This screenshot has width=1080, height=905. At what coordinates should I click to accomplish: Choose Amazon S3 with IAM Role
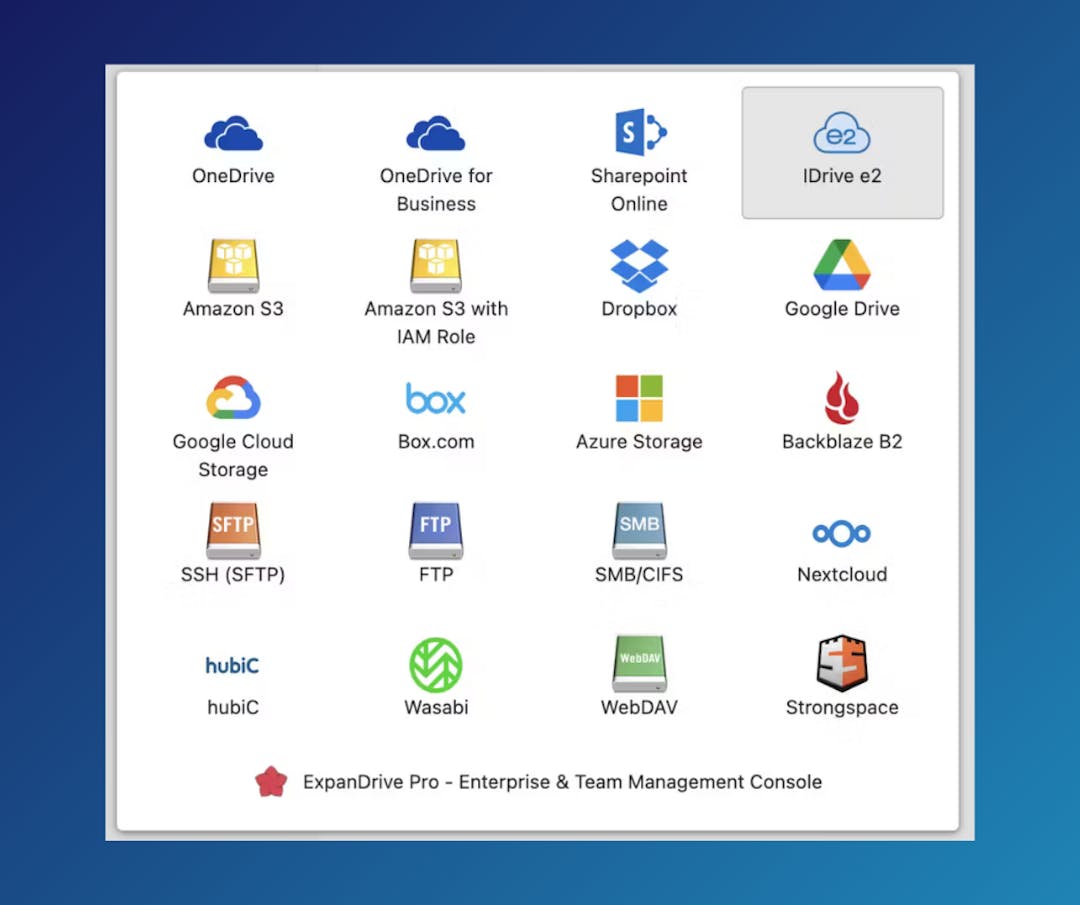click(x=436, y=272)
